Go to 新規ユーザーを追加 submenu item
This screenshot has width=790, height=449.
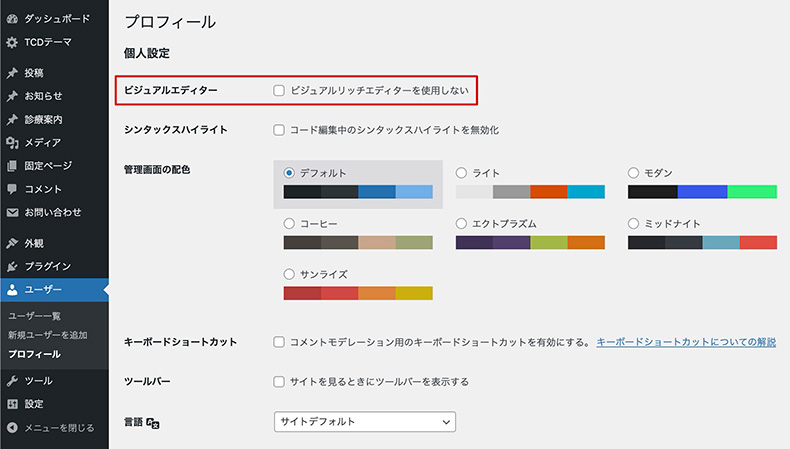pyautogui.click(x=48, y=335)
